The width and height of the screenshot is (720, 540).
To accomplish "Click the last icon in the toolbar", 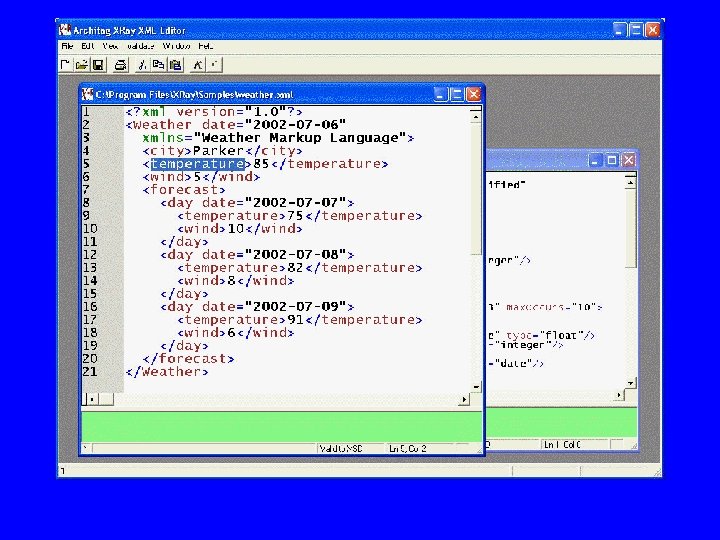I will (214, 65).
